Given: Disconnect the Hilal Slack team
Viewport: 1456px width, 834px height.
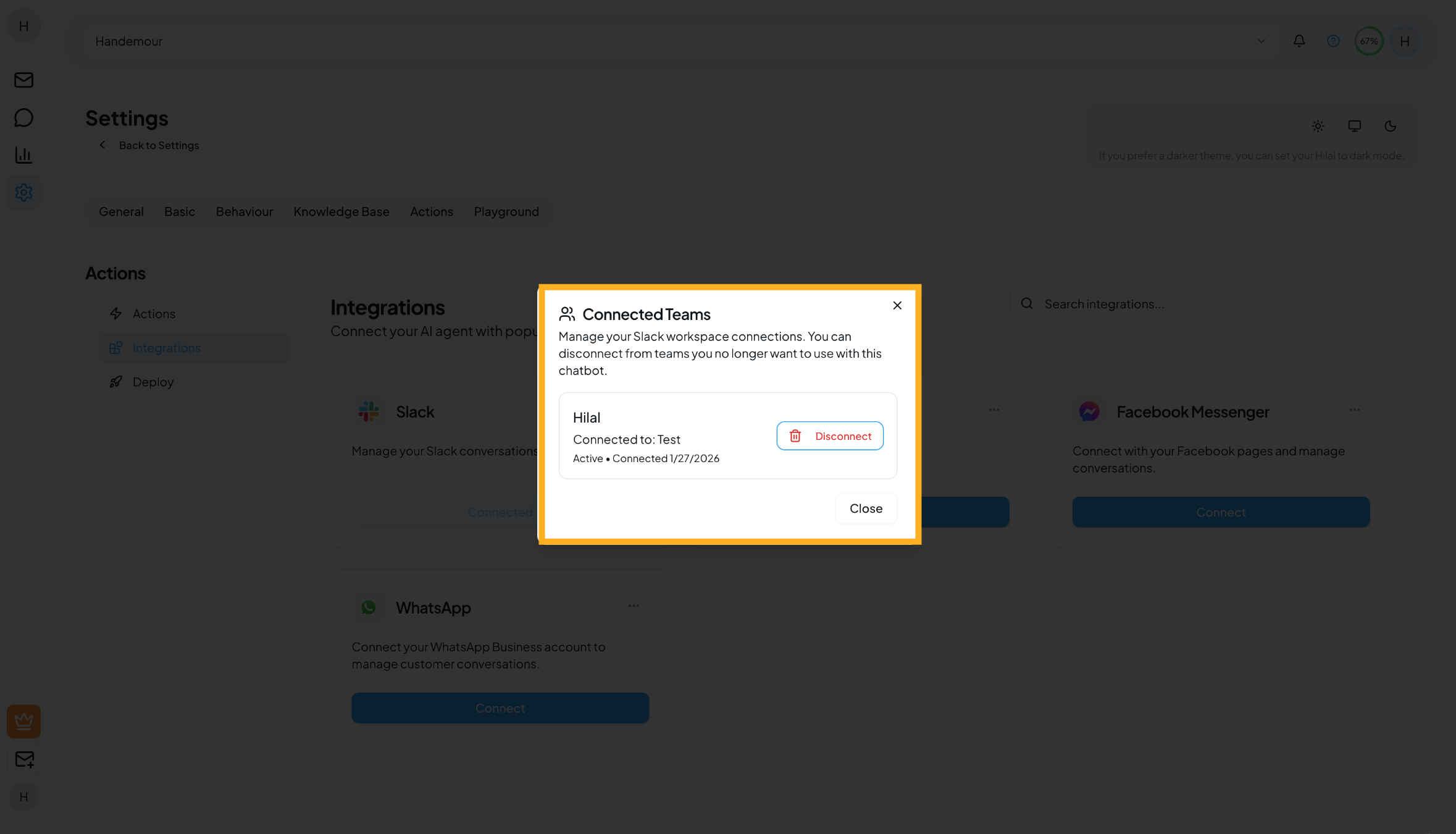Looking at the screenshot, I should pos(829,436).
